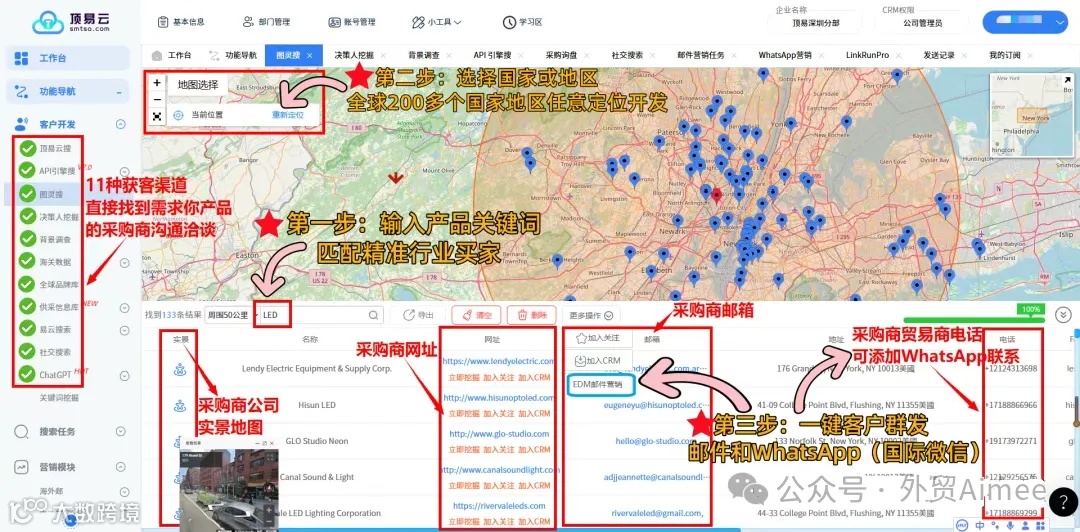
Task: Switch to the 我的订阅 tab
Action: coord(1004,55)
